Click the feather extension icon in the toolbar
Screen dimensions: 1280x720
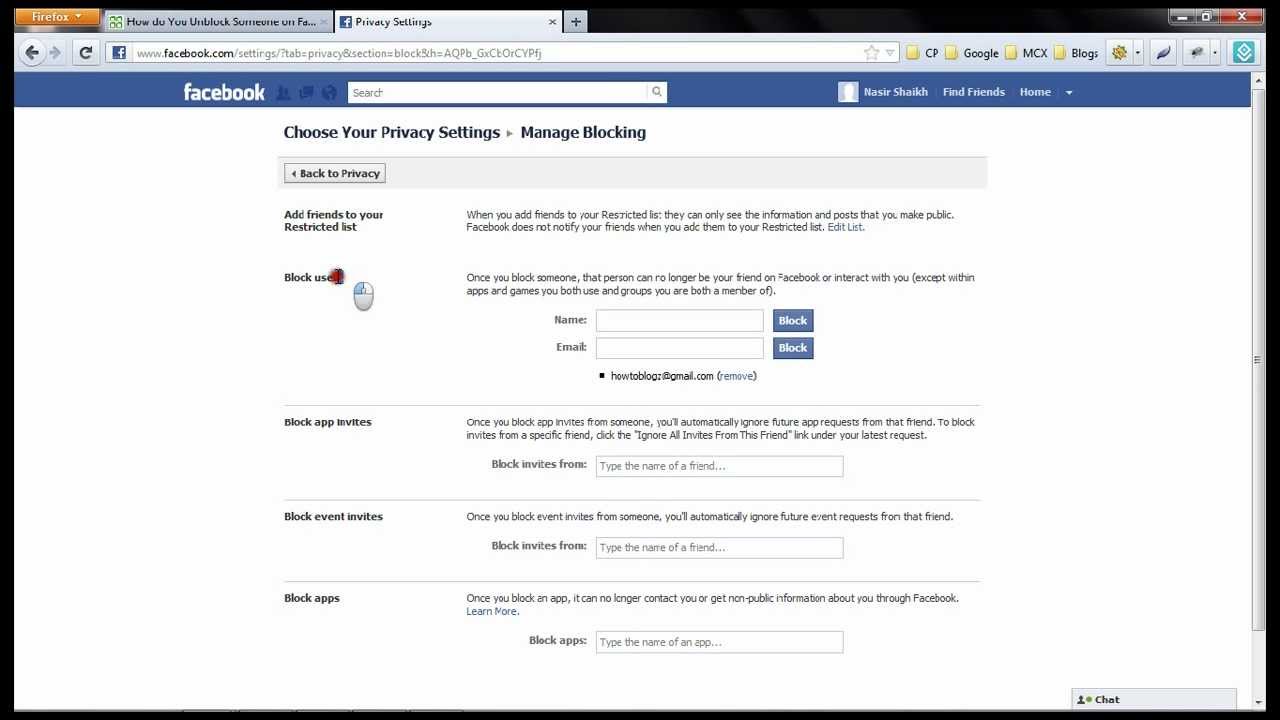(1163, 53)
